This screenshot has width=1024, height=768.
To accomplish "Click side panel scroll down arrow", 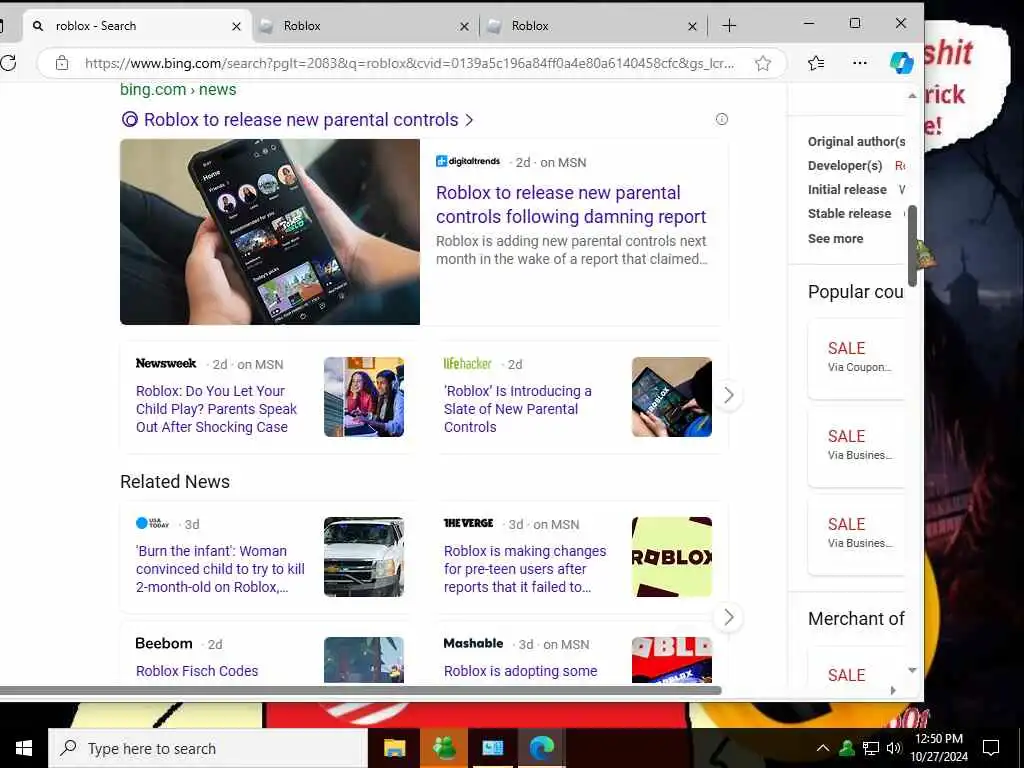I will 912,670.
